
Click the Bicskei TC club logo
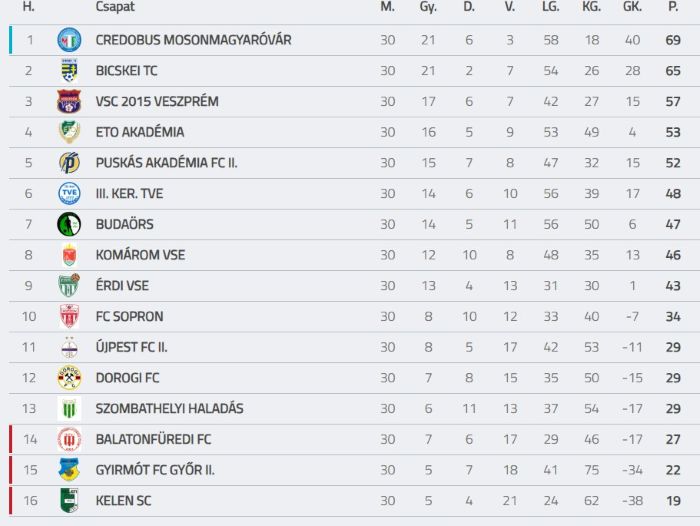coord(69,71)
